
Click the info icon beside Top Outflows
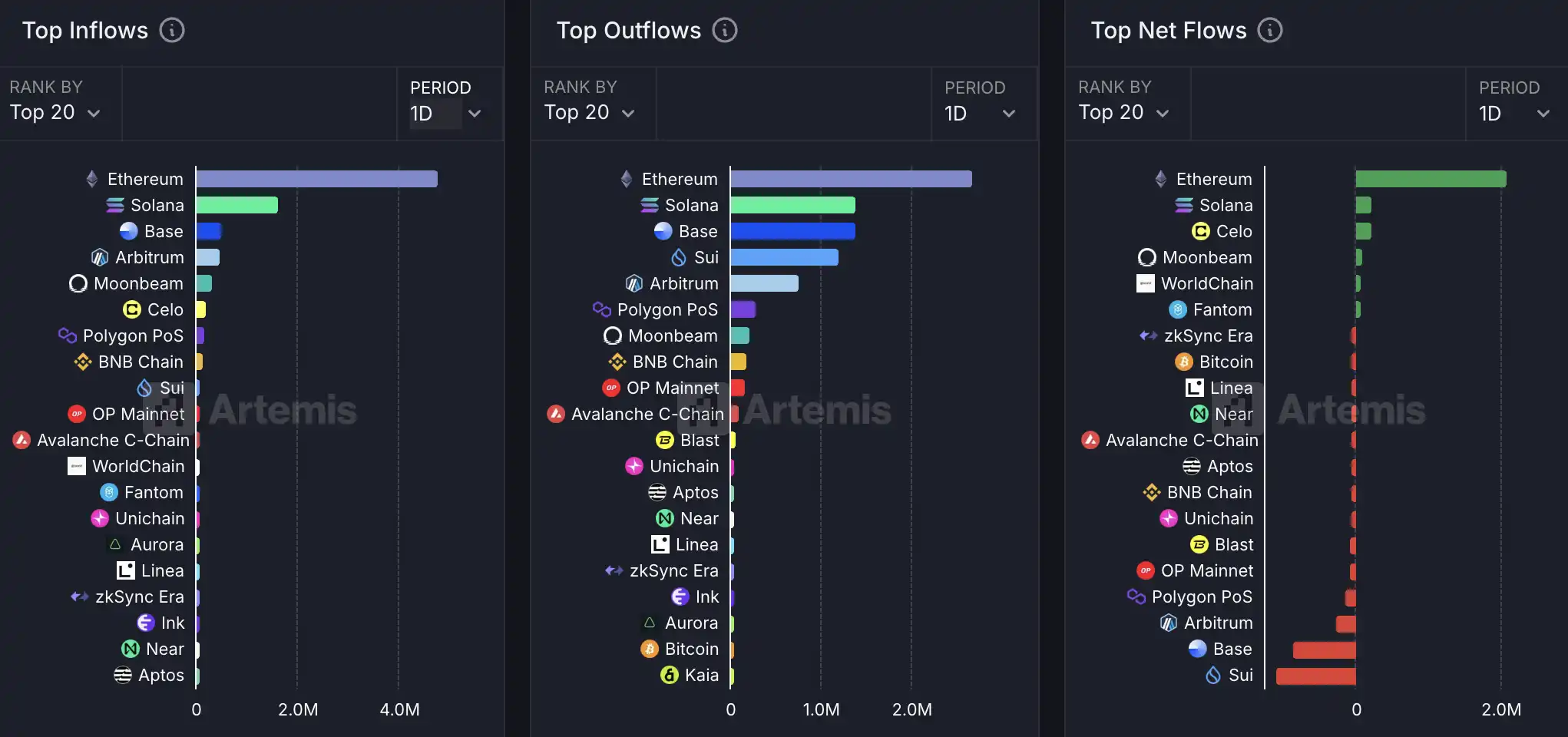725,30
